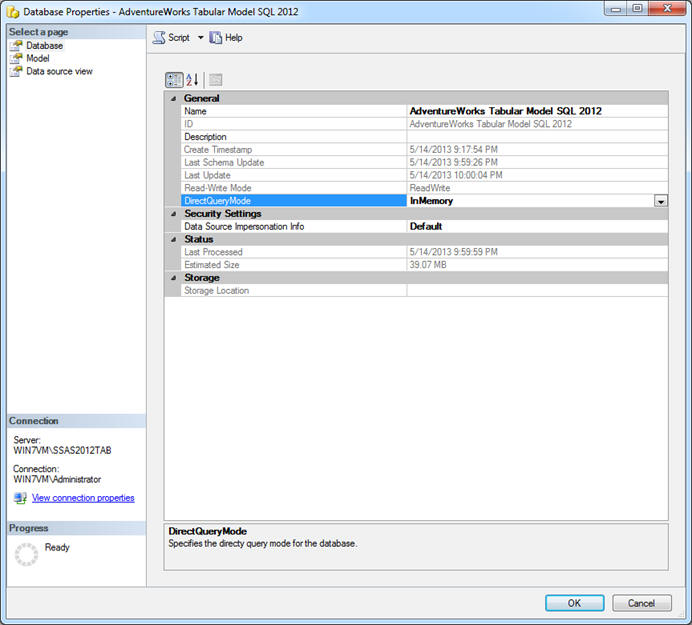Screen dimensions: 692x625
Task: Close the Database Properties dialog
Action: (x=667, y=8)
